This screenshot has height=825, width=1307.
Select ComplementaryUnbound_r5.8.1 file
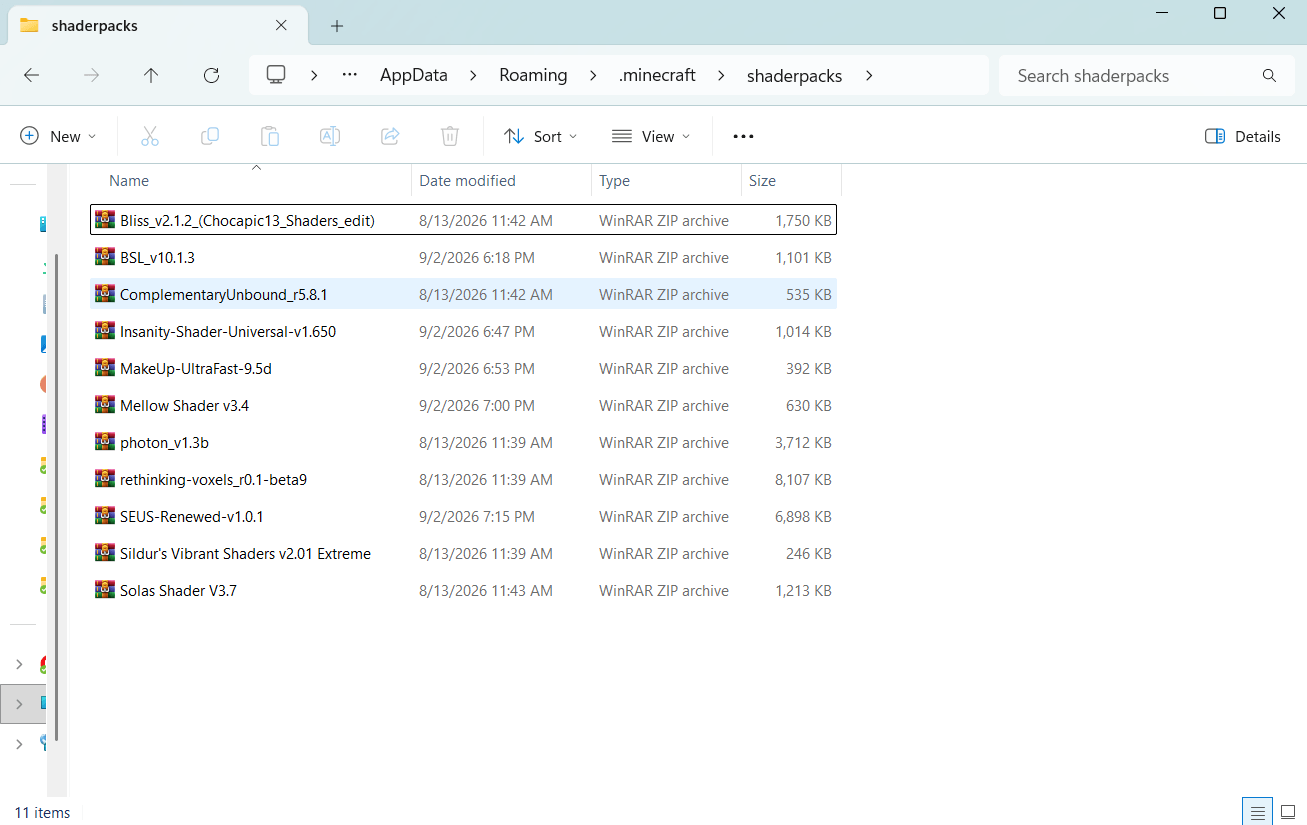[x=463, y=294]
